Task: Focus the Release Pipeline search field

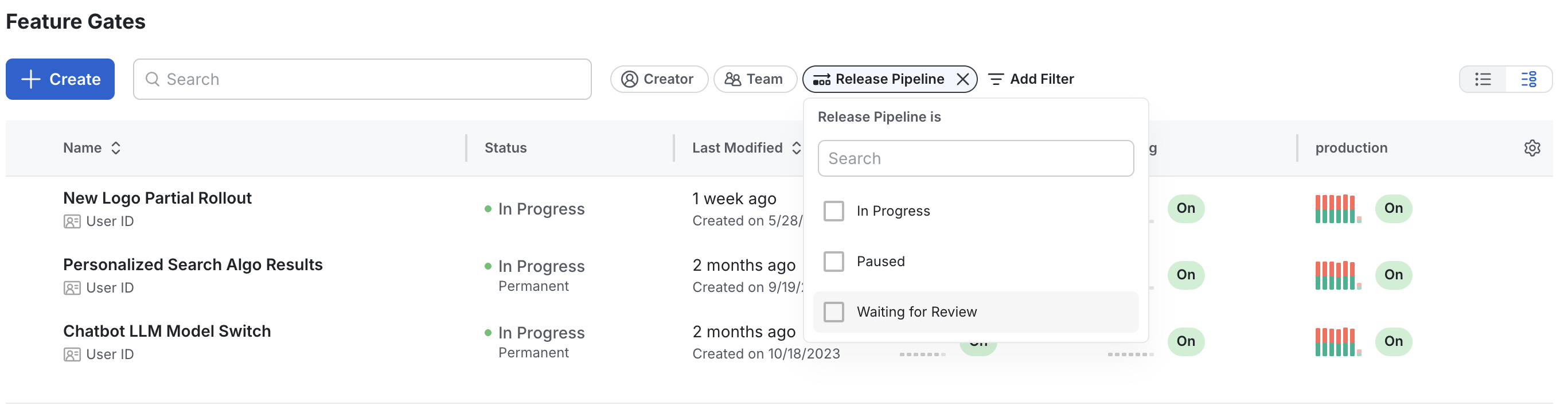Action: click(x=975, y=158)
